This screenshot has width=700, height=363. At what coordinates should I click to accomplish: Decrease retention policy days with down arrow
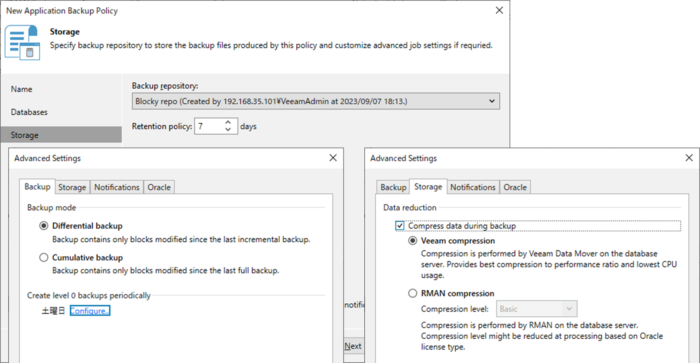click(228, 130)
